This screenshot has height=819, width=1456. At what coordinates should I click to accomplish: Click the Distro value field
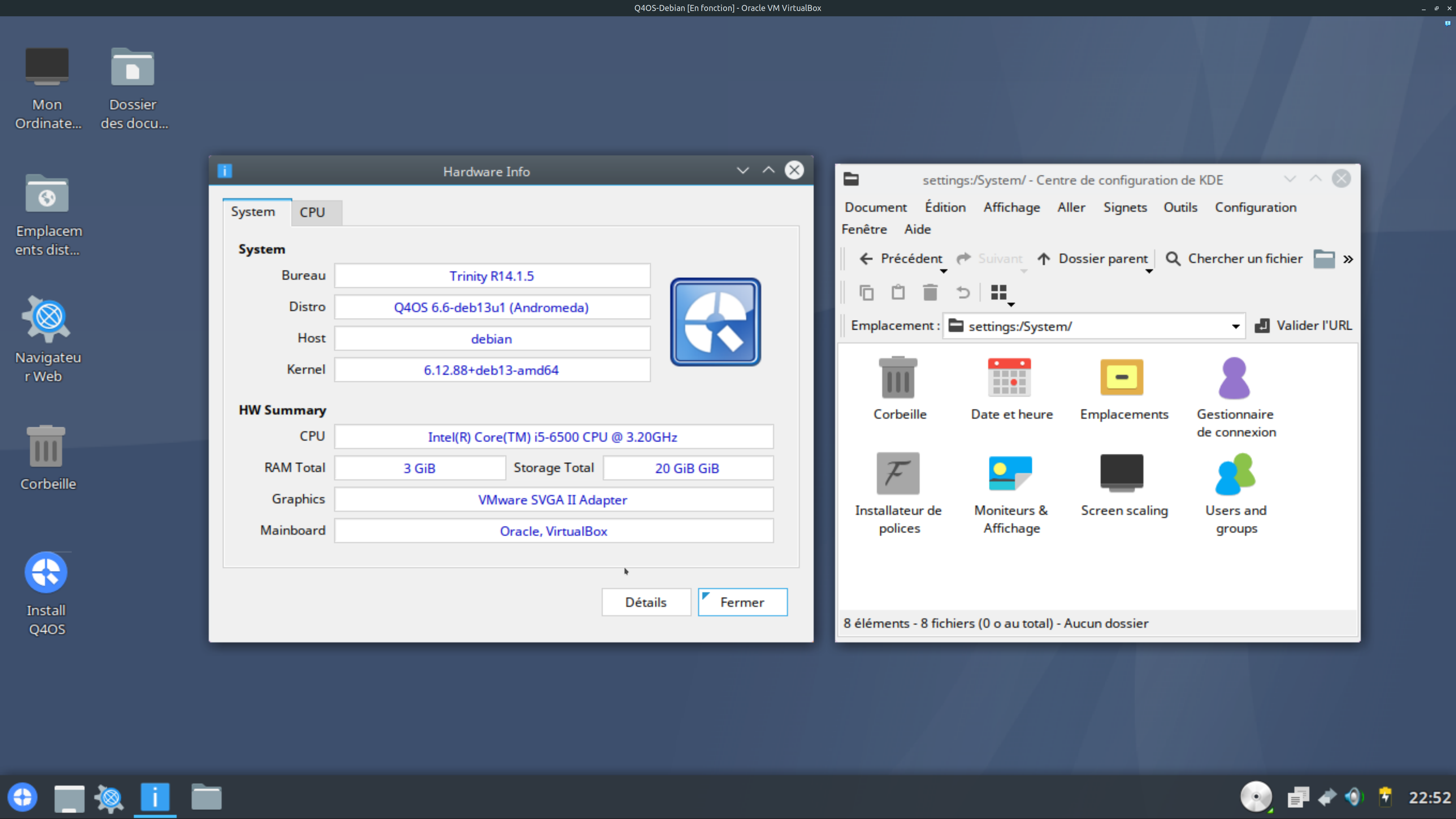click(x=492, y=308)
